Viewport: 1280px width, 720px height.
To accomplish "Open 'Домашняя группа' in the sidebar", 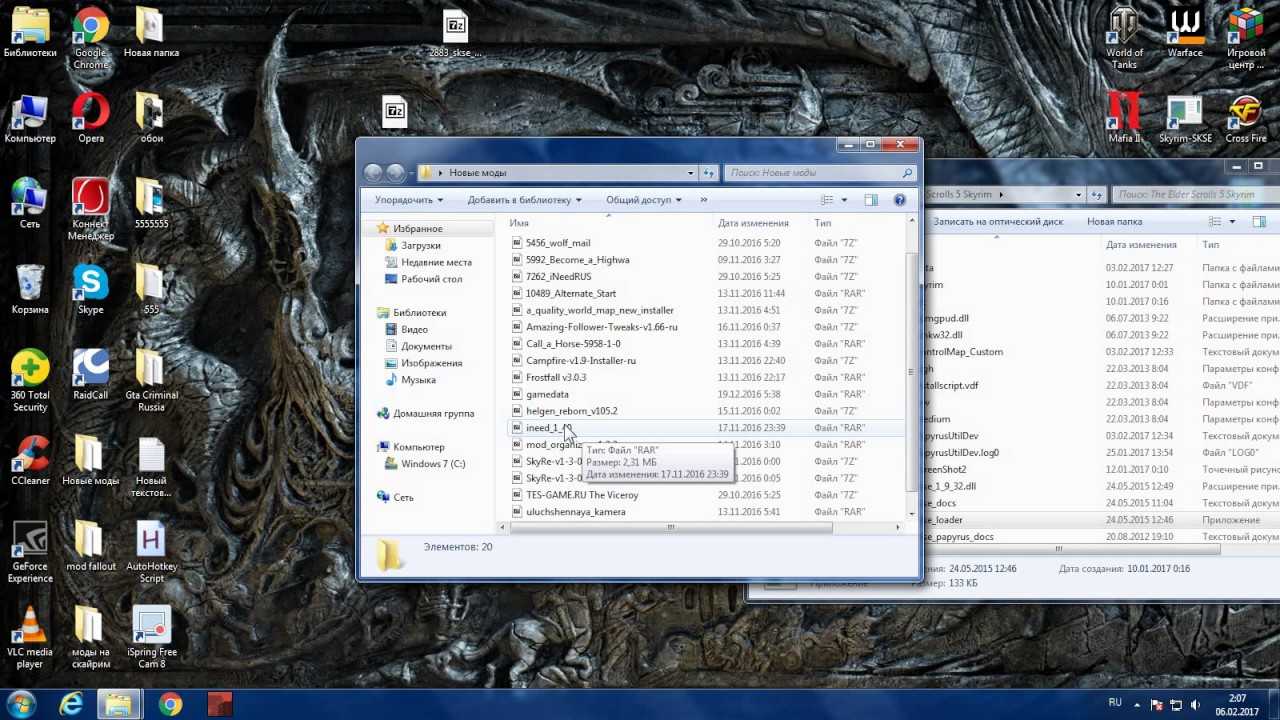I will point(433,414).
